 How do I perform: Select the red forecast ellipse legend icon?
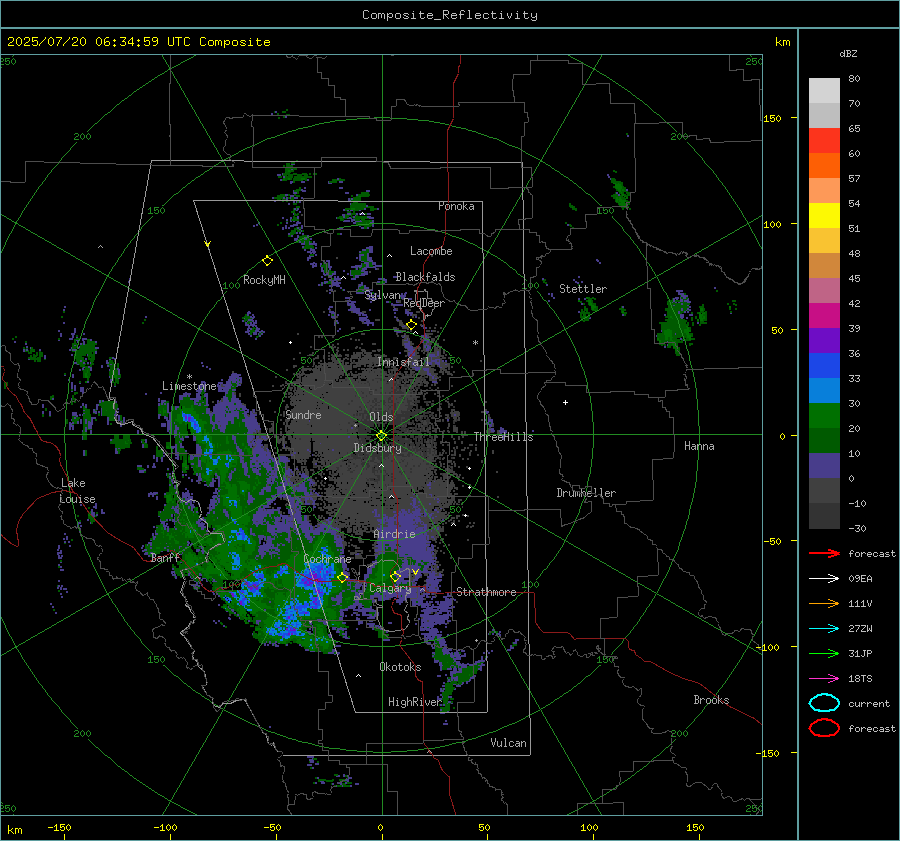point(824,728)
